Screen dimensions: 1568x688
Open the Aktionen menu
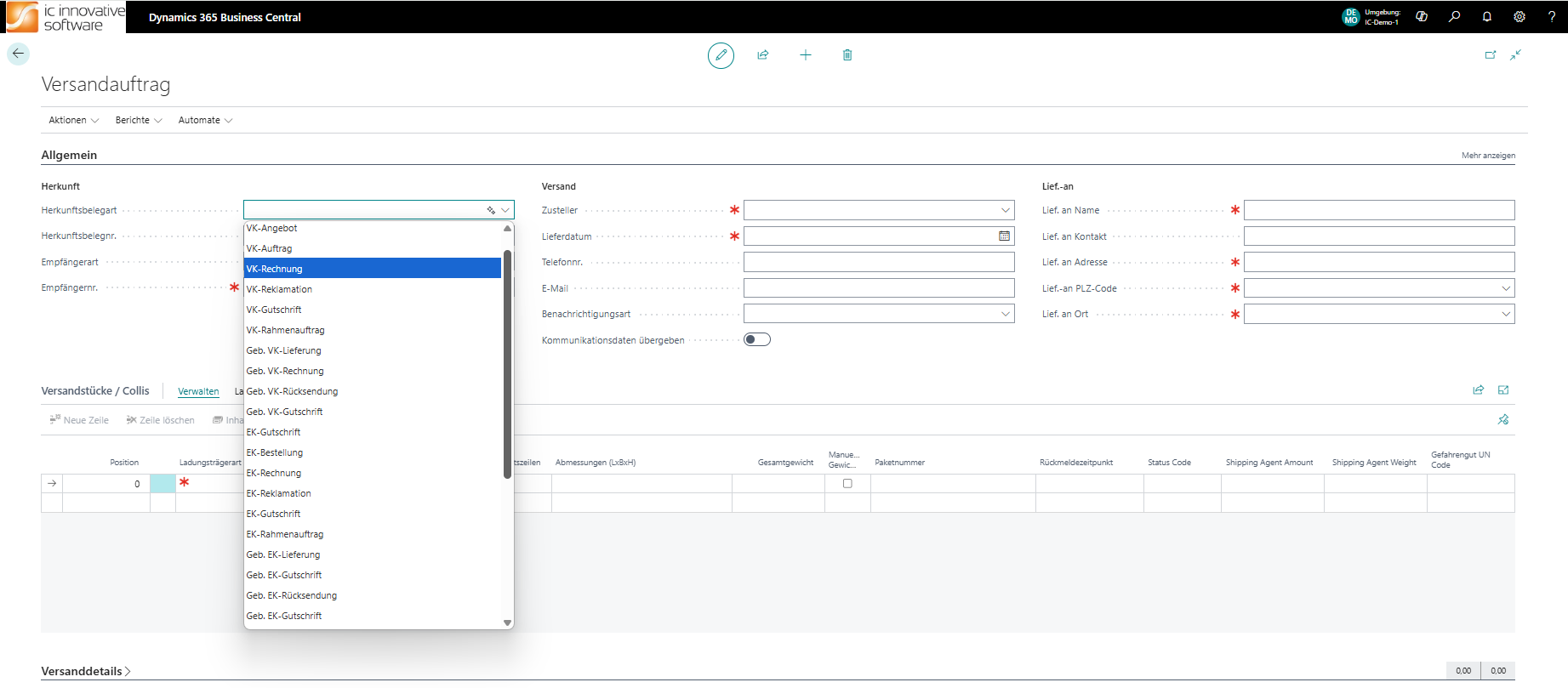73,121
